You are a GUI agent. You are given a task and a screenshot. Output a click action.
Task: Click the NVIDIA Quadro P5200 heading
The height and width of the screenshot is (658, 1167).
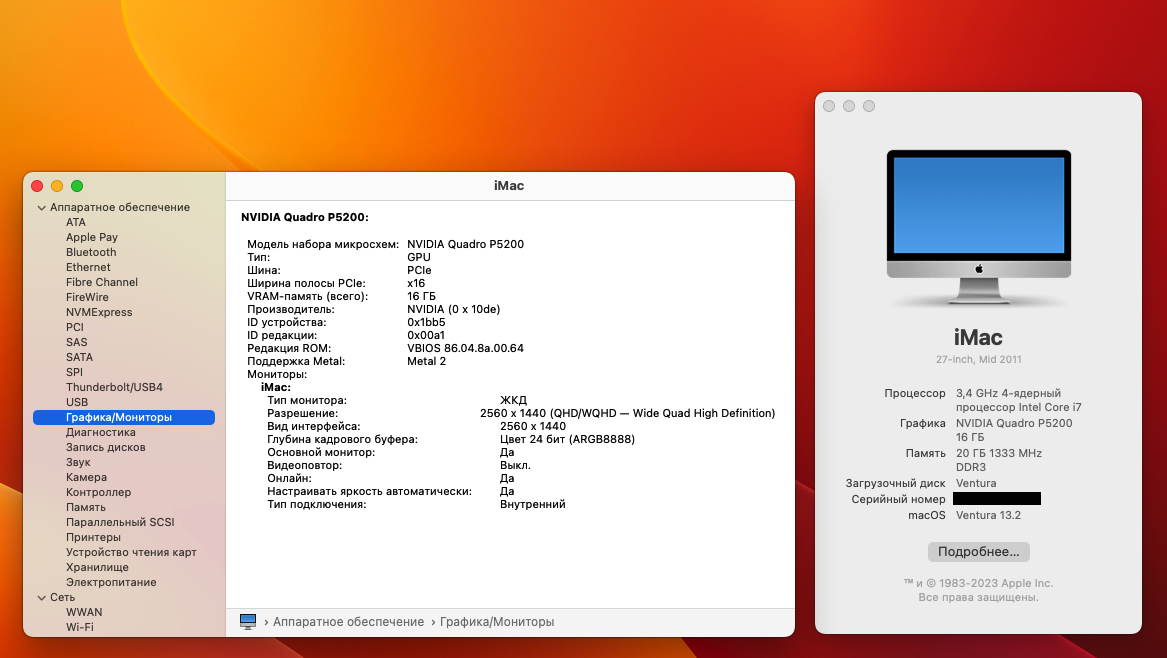click(x=305, y=217)
